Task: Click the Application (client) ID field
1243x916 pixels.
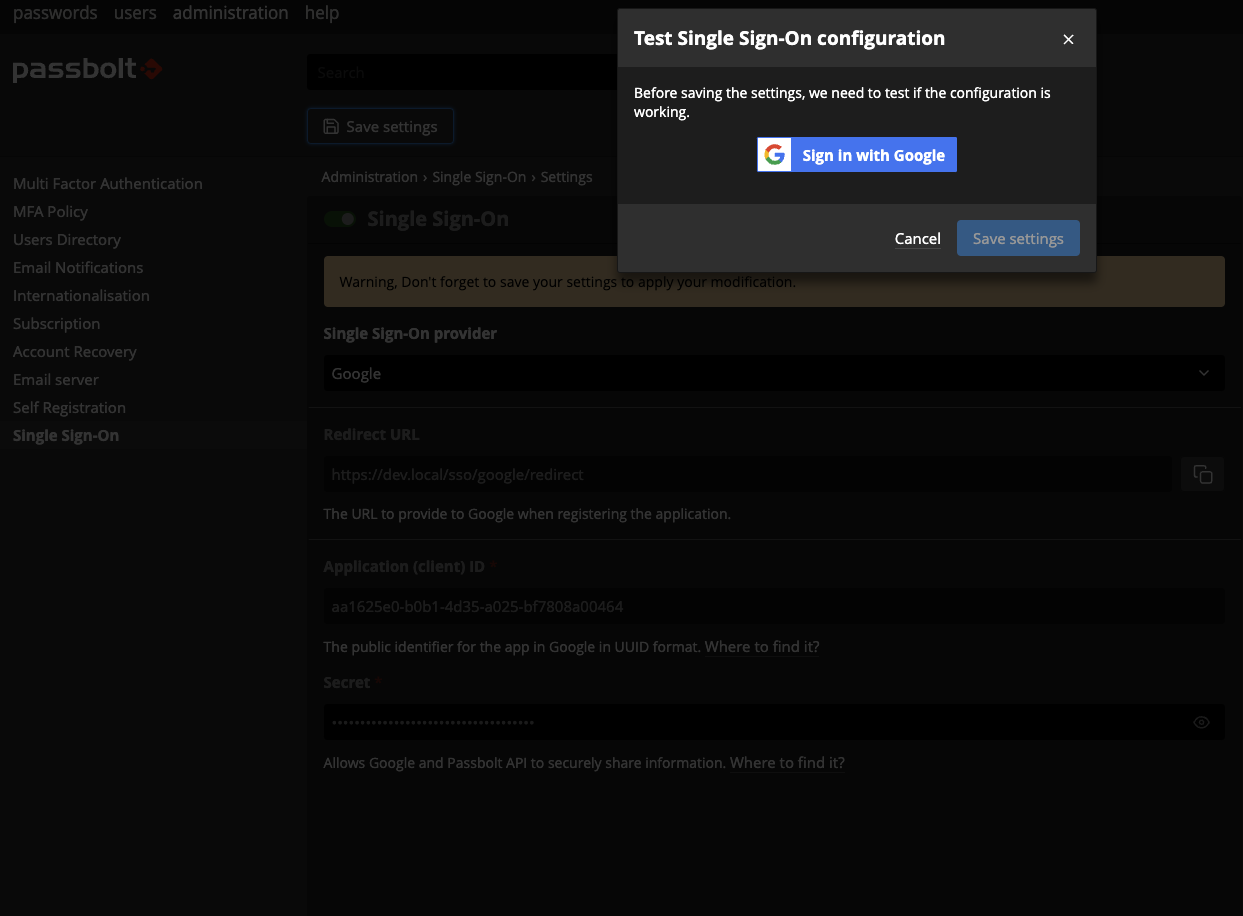Action: pos(774,606)
